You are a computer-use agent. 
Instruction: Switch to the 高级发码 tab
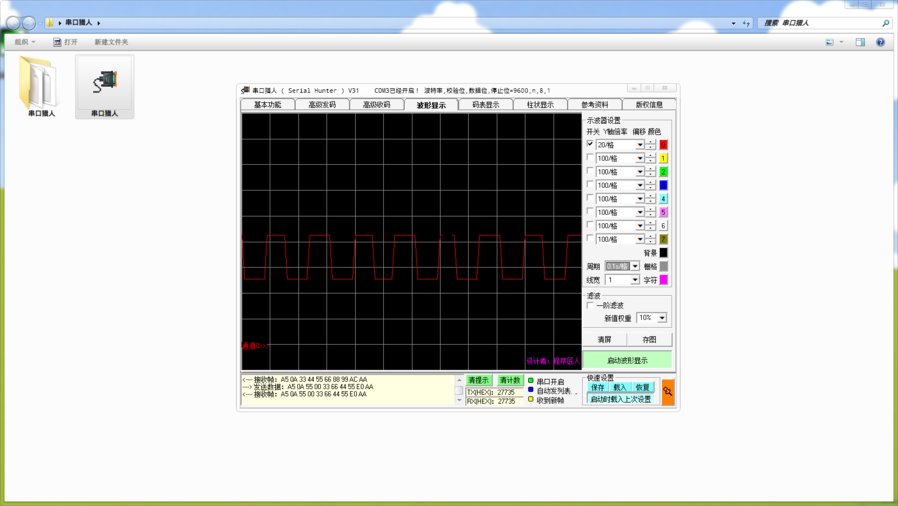[322, 105]
